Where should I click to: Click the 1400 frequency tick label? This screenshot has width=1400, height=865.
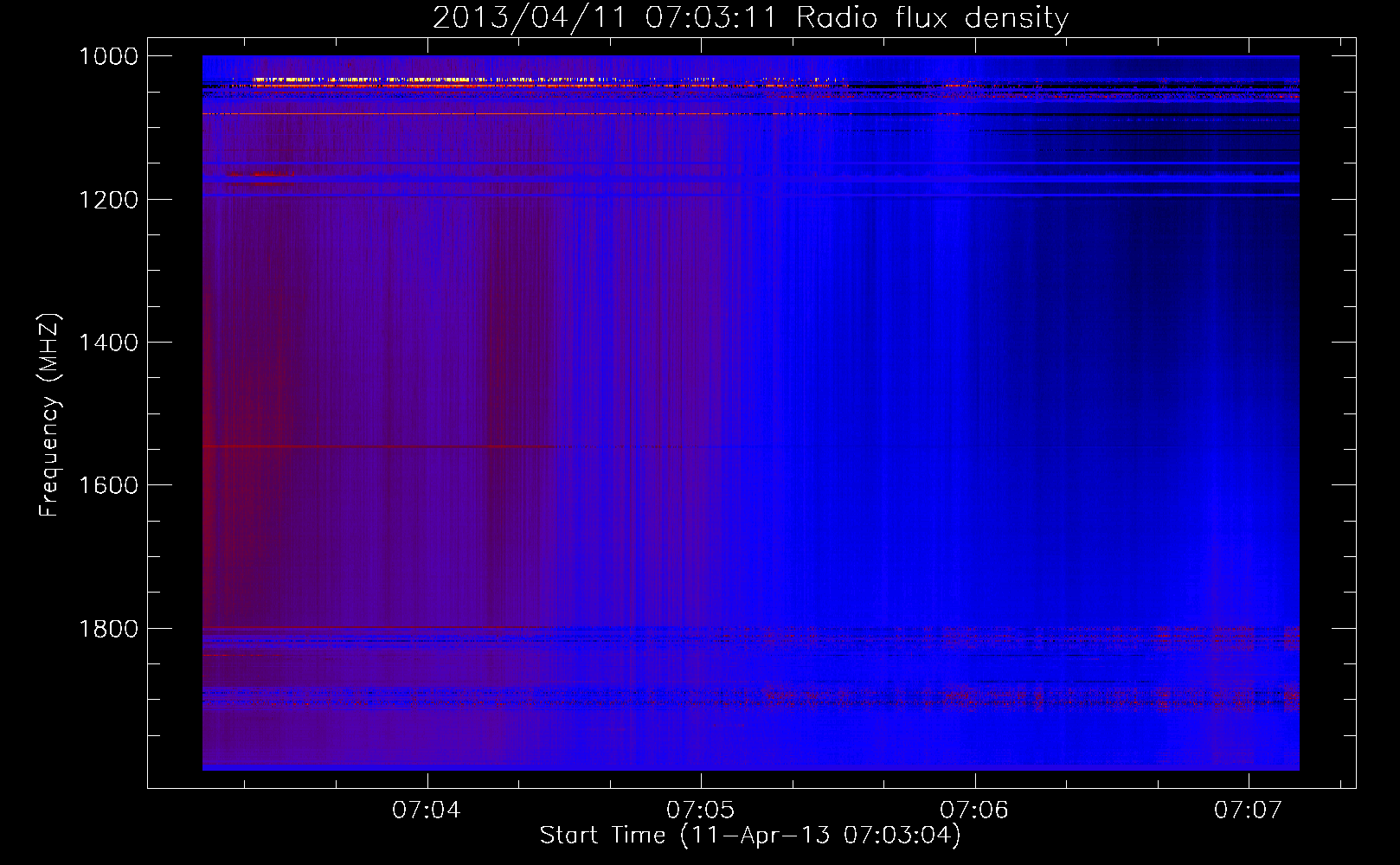click(x=109, y=343)
